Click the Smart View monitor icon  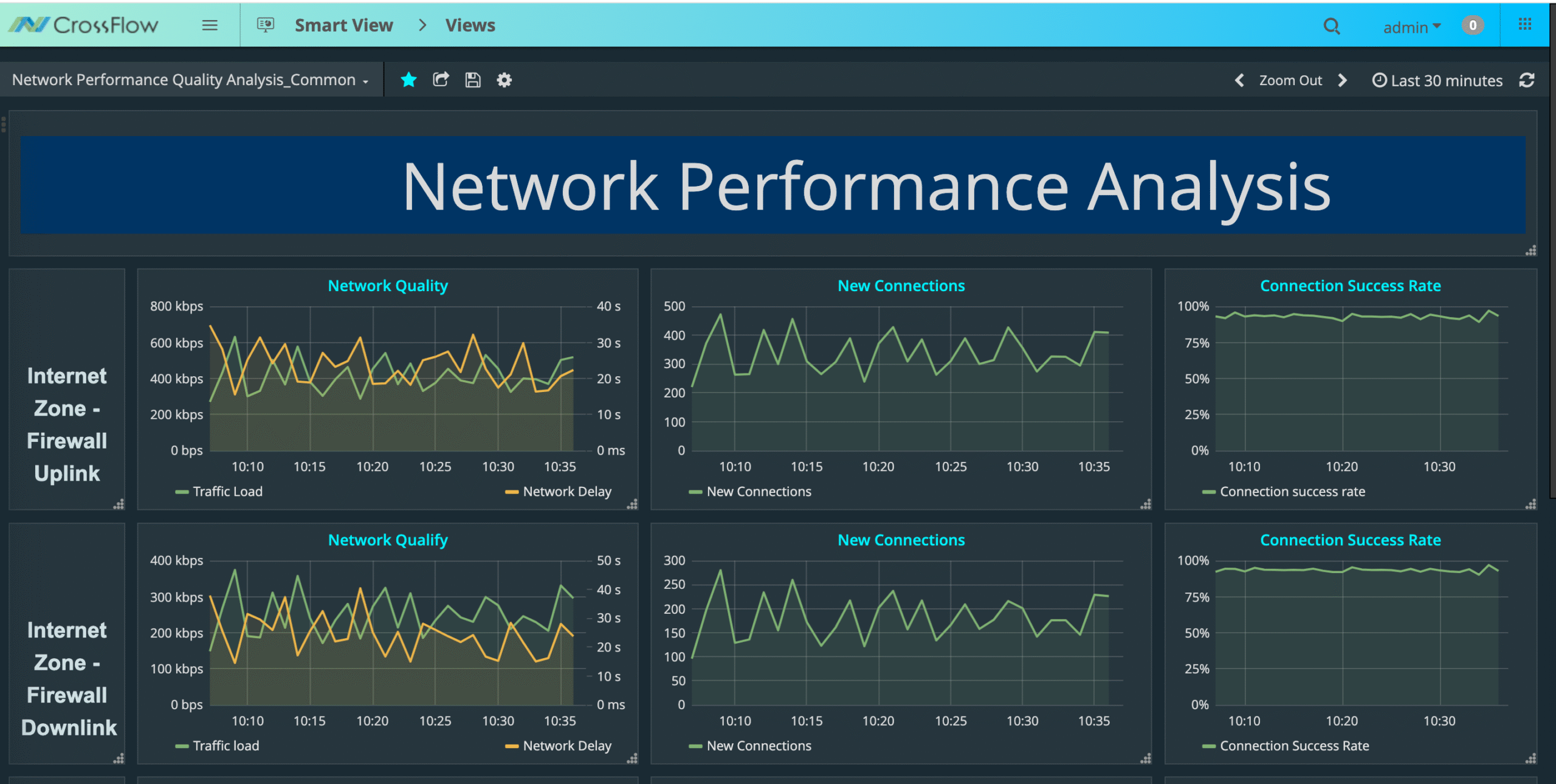pyautogui.click(x=266, y=25)
